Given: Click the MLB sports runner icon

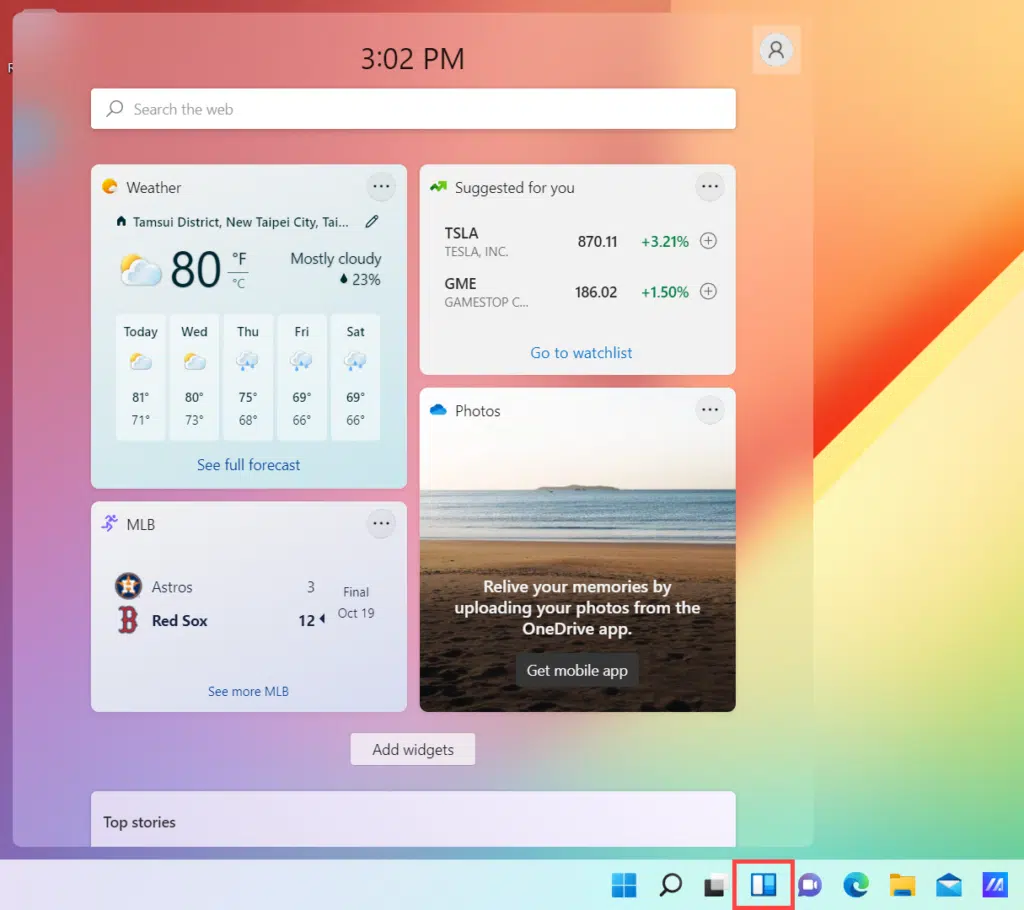Looking at the screenshot, I should 110,523.
